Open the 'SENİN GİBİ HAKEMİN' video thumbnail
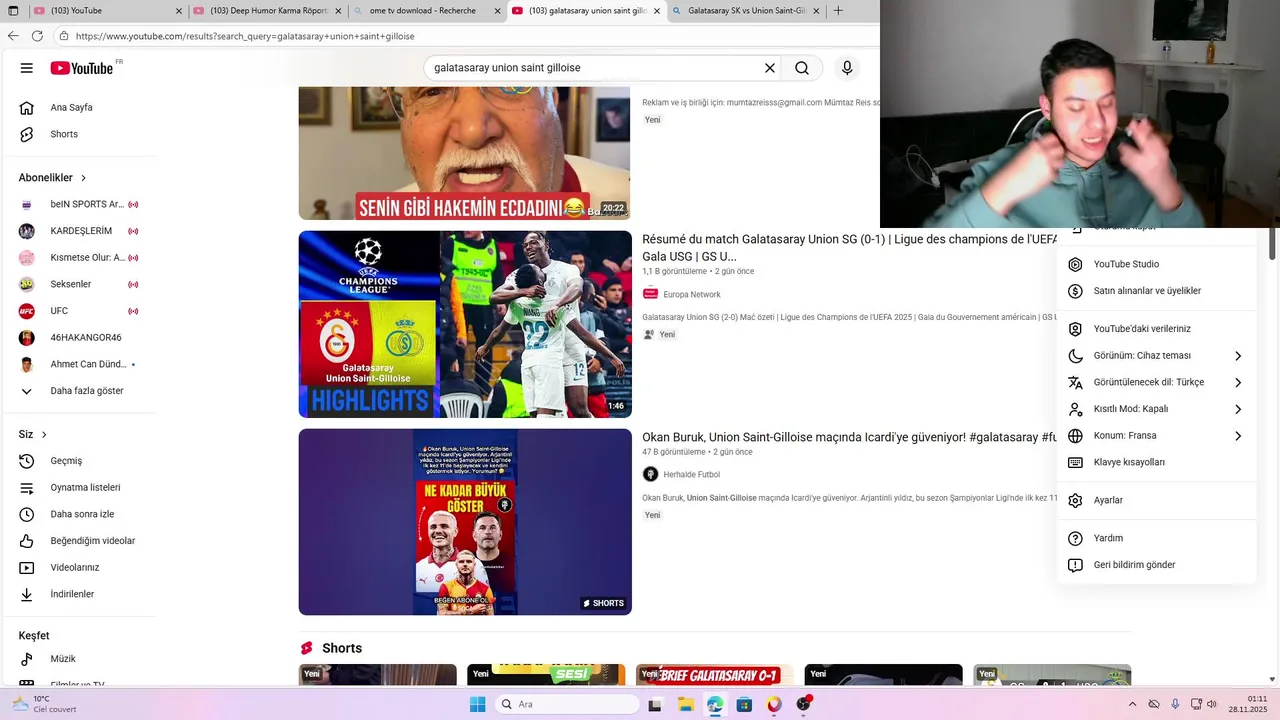Image resolution: width=1280 pixels, height=720 pixels. (x=465, y=153)
